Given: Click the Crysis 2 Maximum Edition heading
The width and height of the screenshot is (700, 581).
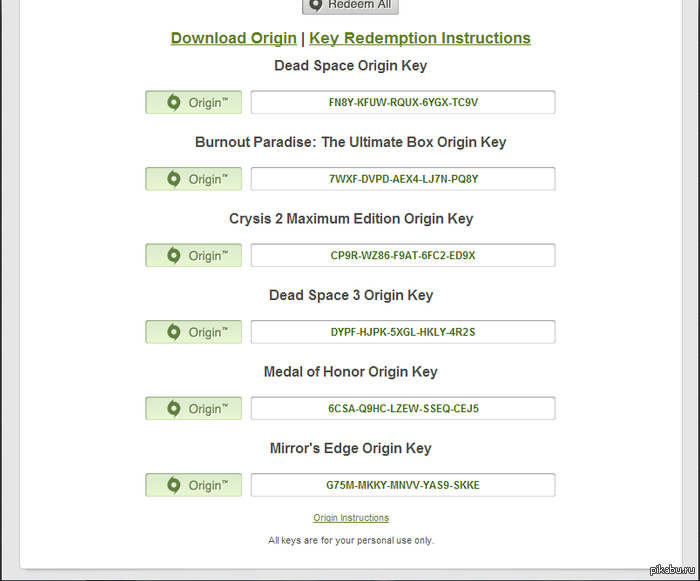Looking at the screenshot, I should tap(351, 219).
